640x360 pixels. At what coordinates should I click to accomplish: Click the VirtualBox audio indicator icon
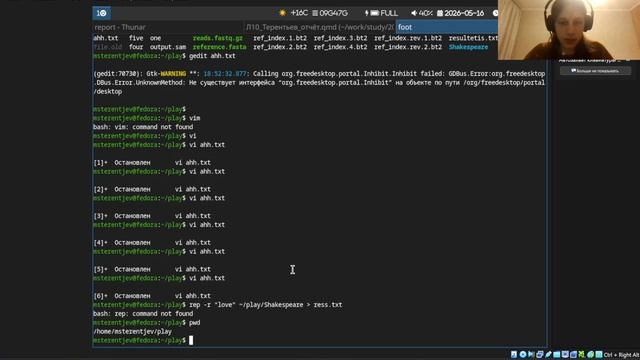point(531,354)
